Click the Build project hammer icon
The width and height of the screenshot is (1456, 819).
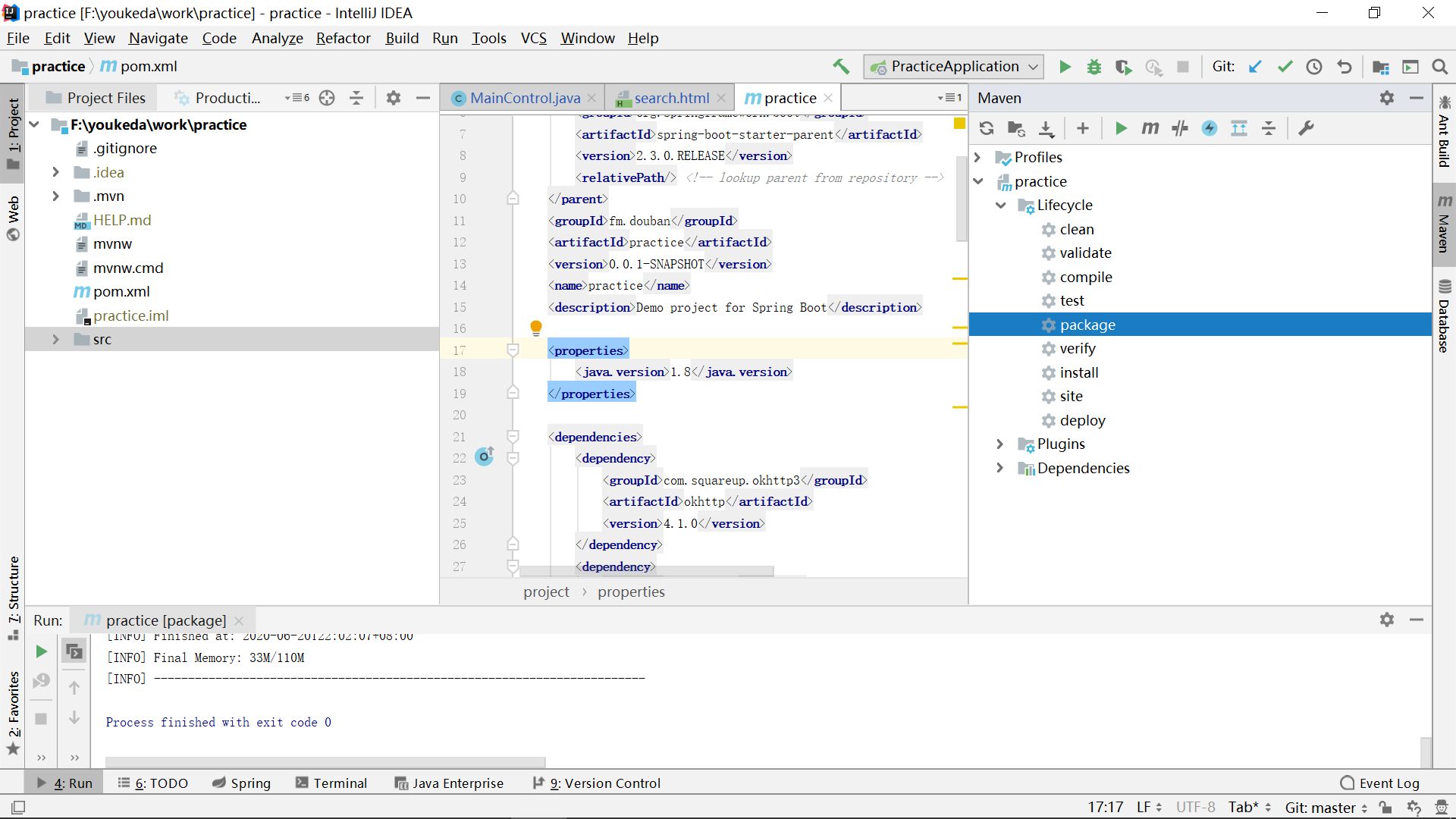pos(841,67)
